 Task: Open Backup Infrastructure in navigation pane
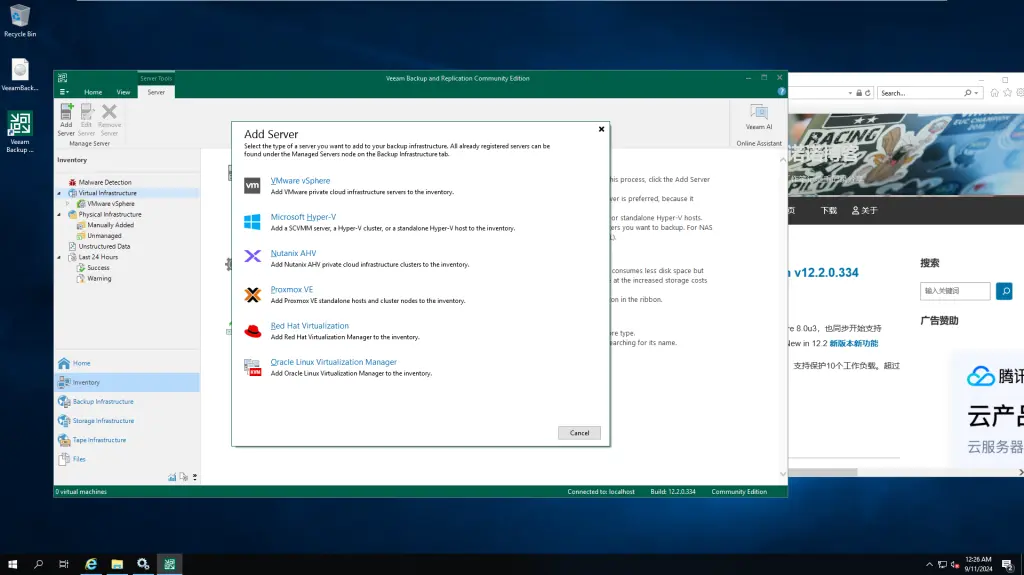tap(102, 401)
